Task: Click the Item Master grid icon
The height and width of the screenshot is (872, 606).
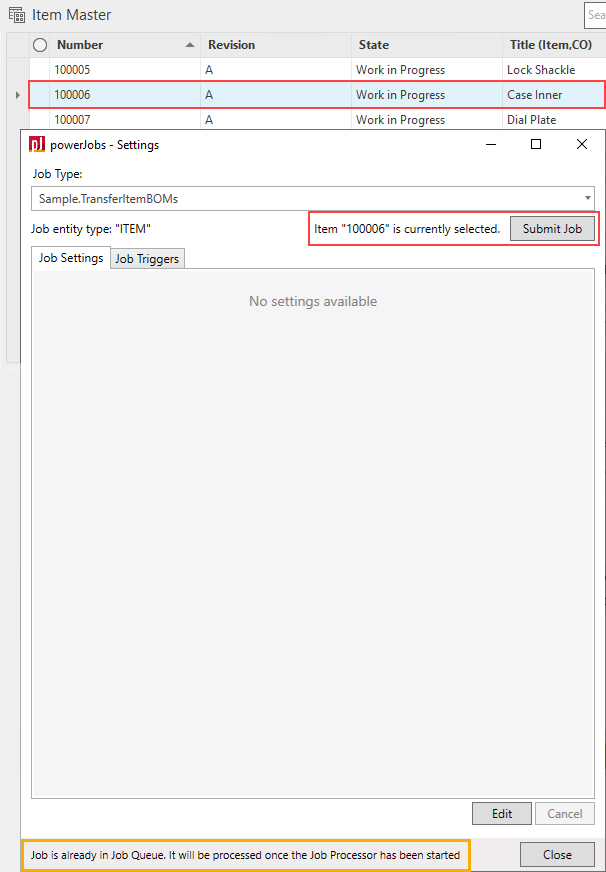Action: (17, 15)
